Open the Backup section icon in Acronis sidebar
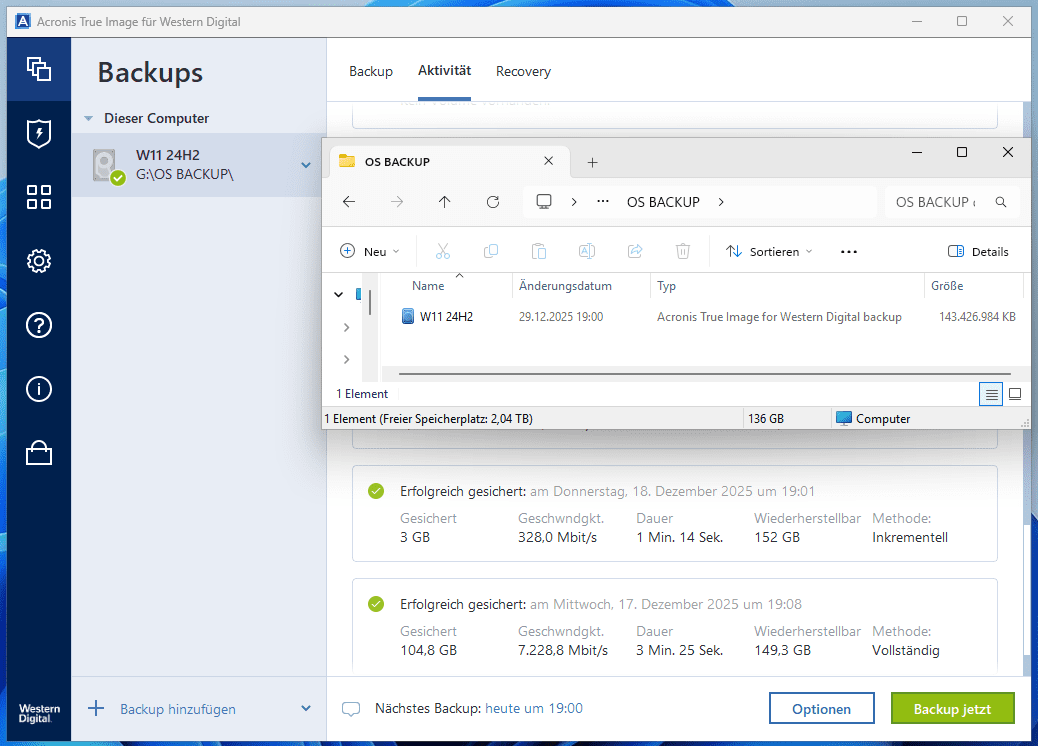The width and height of the screenshot is (1038, 746). click(x=38, y=69)
